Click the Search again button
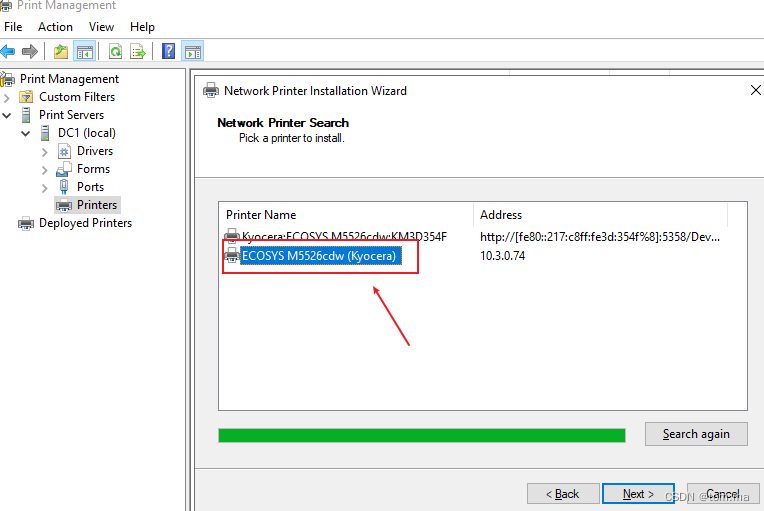764x511 pixels. pos(696,434)
